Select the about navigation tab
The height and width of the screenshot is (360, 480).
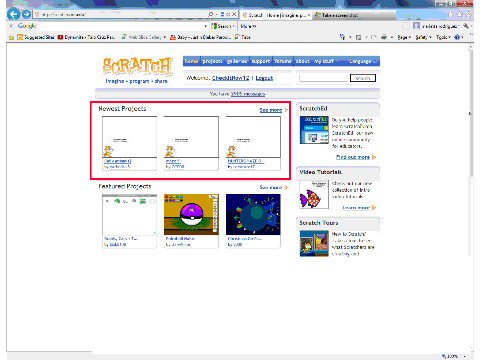coord(303,61)
